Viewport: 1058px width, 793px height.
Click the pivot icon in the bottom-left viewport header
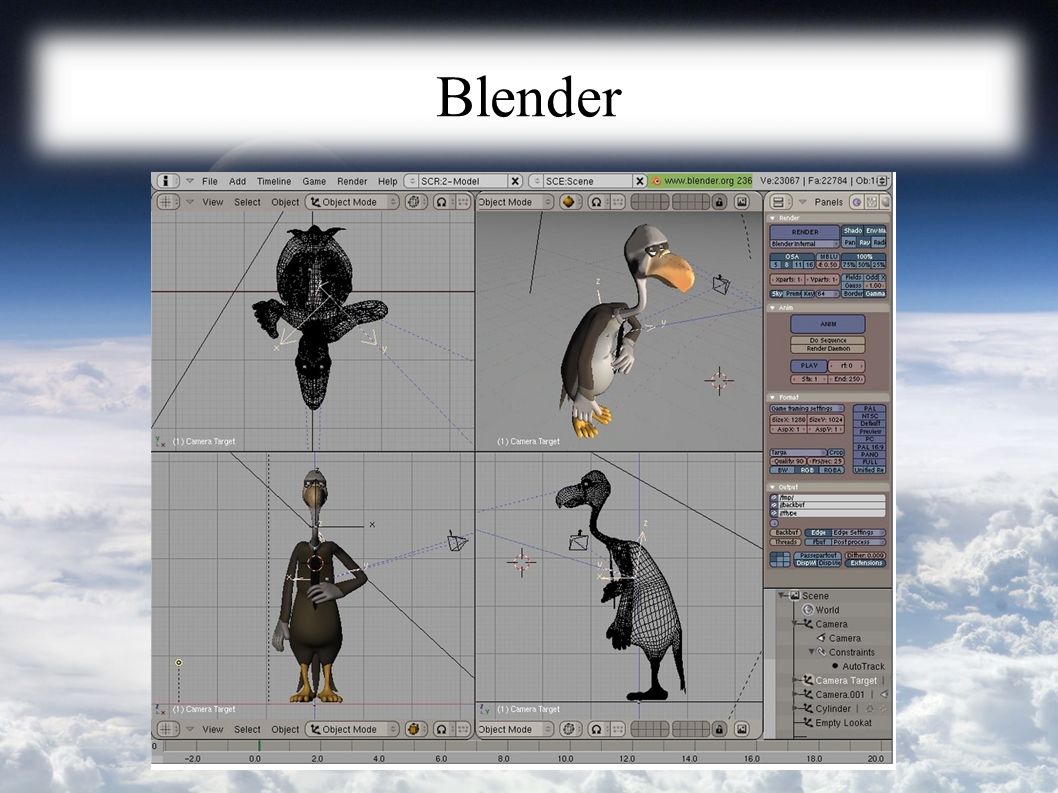441,729
